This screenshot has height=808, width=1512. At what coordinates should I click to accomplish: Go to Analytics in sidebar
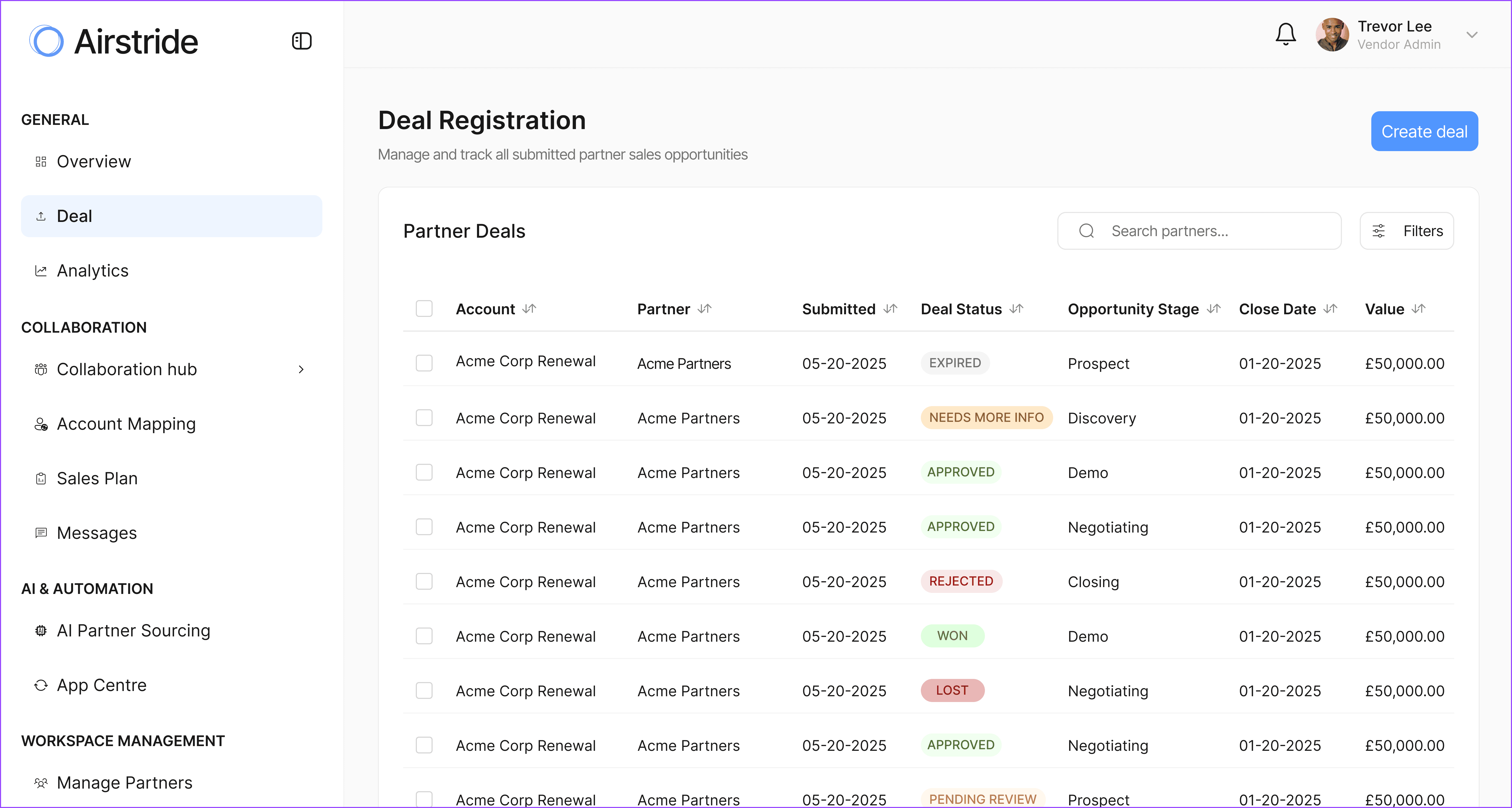coord(92,270)
